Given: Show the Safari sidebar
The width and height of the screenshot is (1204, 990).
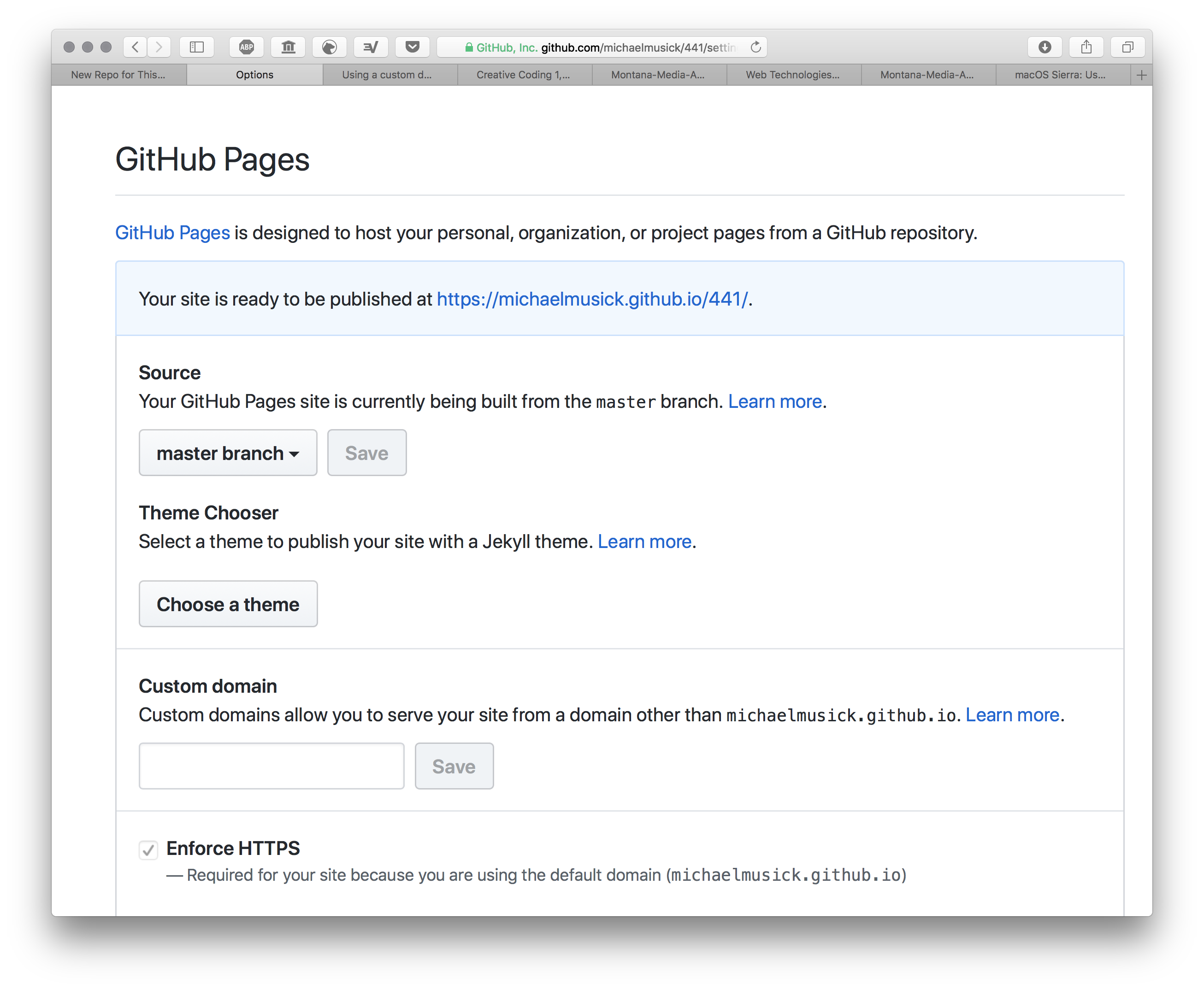Looking at the screenshot, I should [197, 47].
